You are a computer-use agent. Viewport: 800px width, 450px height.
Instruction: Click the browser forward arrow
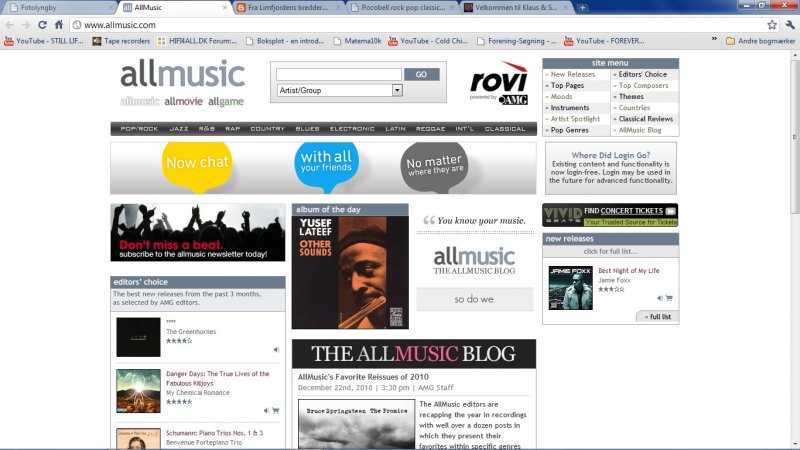coord(26,24)
